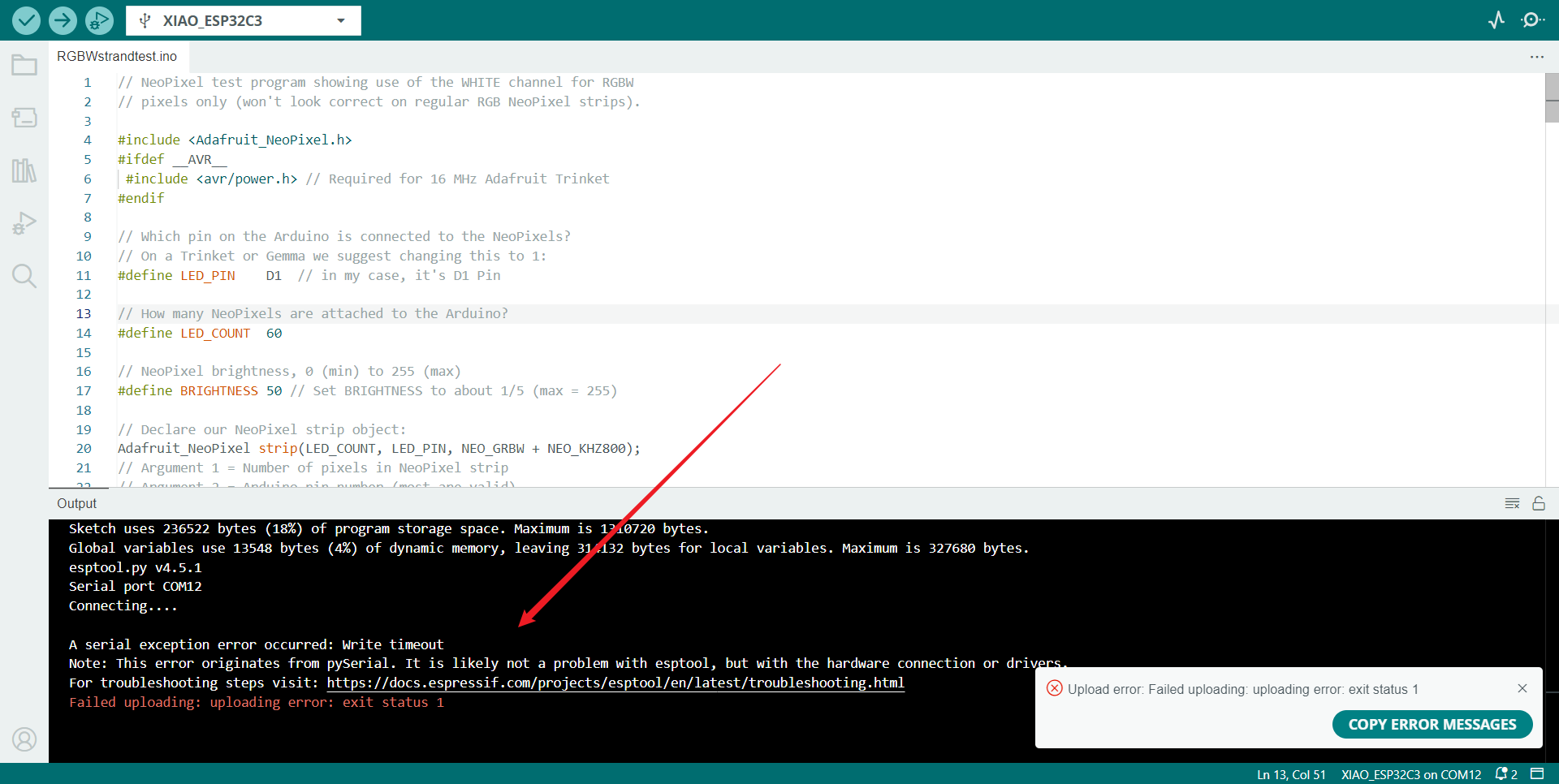Image resolution: width=1559 pixels, height=784 pixels.
Task: Open the Search sidebar panel
Action: pyautogui.click(x=24, y=276)
